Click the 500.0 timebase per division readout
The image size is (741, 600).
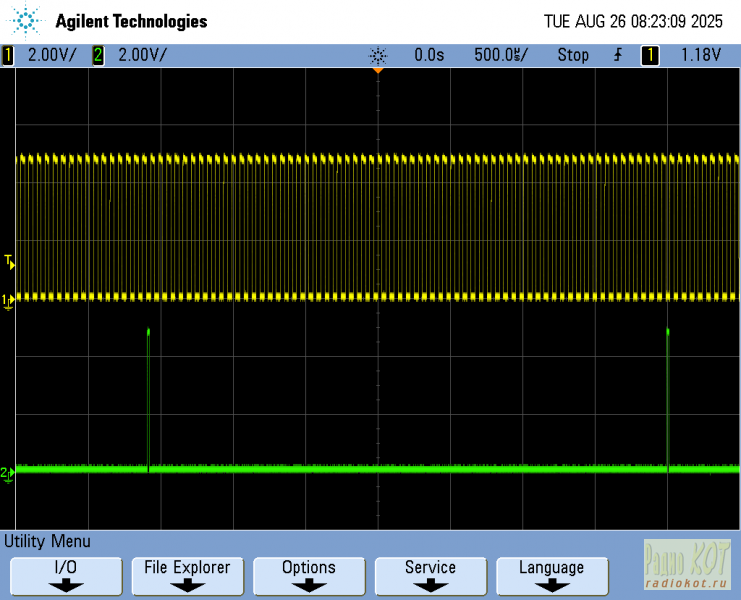pyautogui.click(x=499, y=56)
